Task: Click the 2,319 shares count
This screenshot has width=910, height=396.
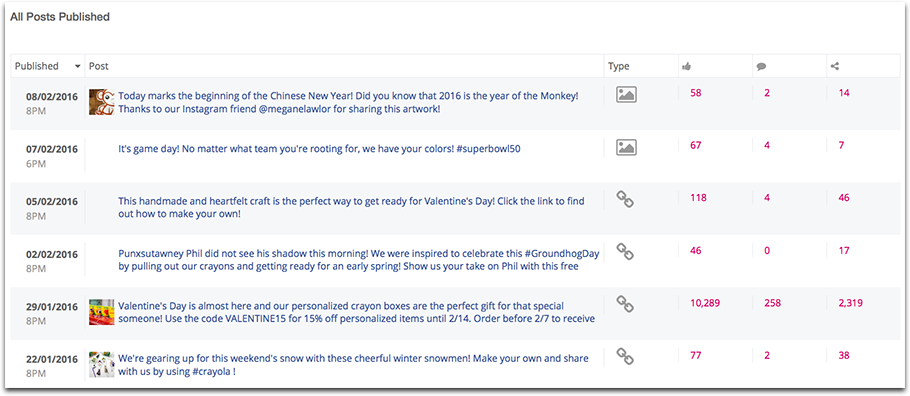Action: 851,303
